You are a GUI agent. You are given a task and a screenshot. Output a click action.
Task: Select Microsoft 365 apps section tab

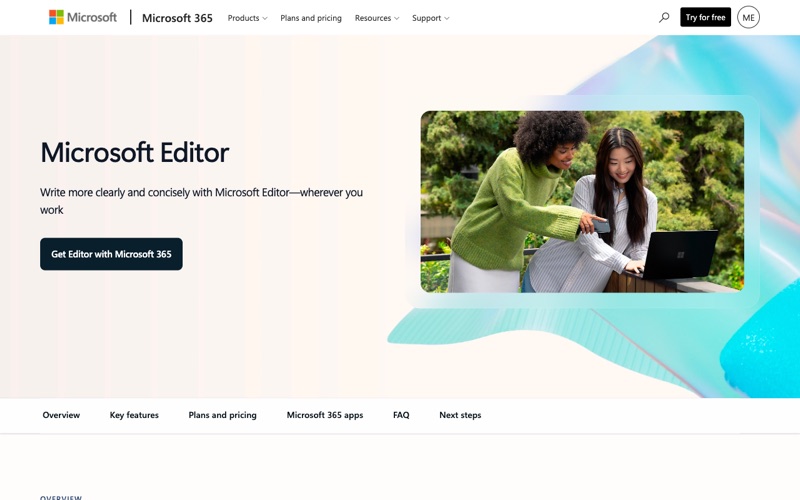pos(325,415)
